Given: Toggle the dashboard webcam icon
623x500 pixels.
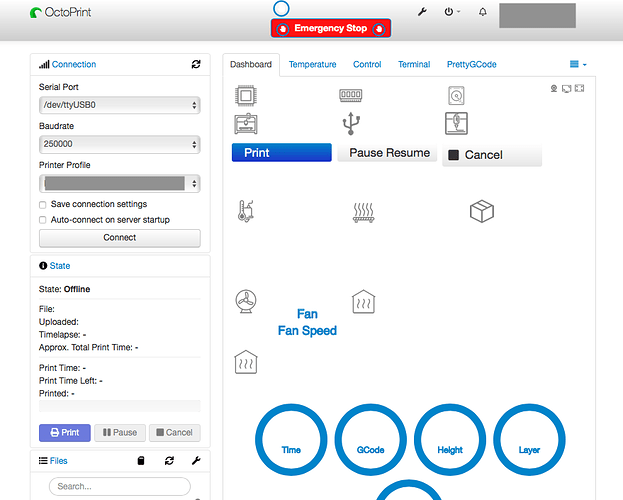Looking at the screenshot, I should (554, 88).
